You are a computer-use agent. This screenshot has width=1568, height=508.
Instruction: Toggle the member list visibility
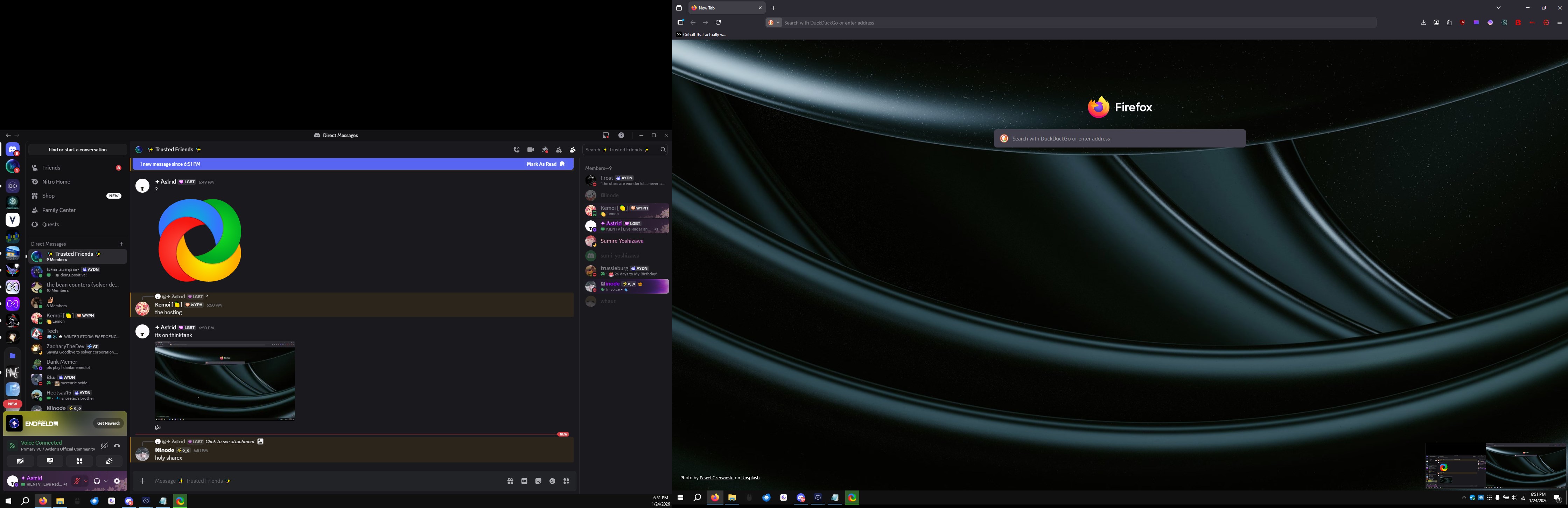pos(573,150)
